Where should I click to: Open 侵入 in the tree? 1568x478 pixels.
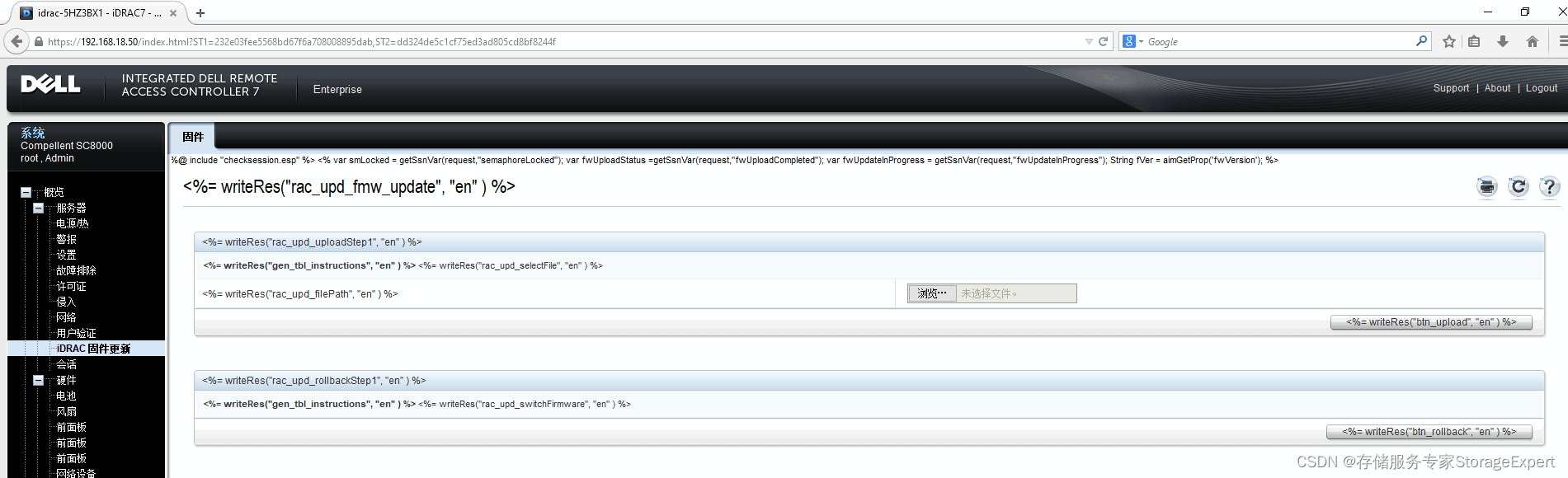tap(66, 302)
